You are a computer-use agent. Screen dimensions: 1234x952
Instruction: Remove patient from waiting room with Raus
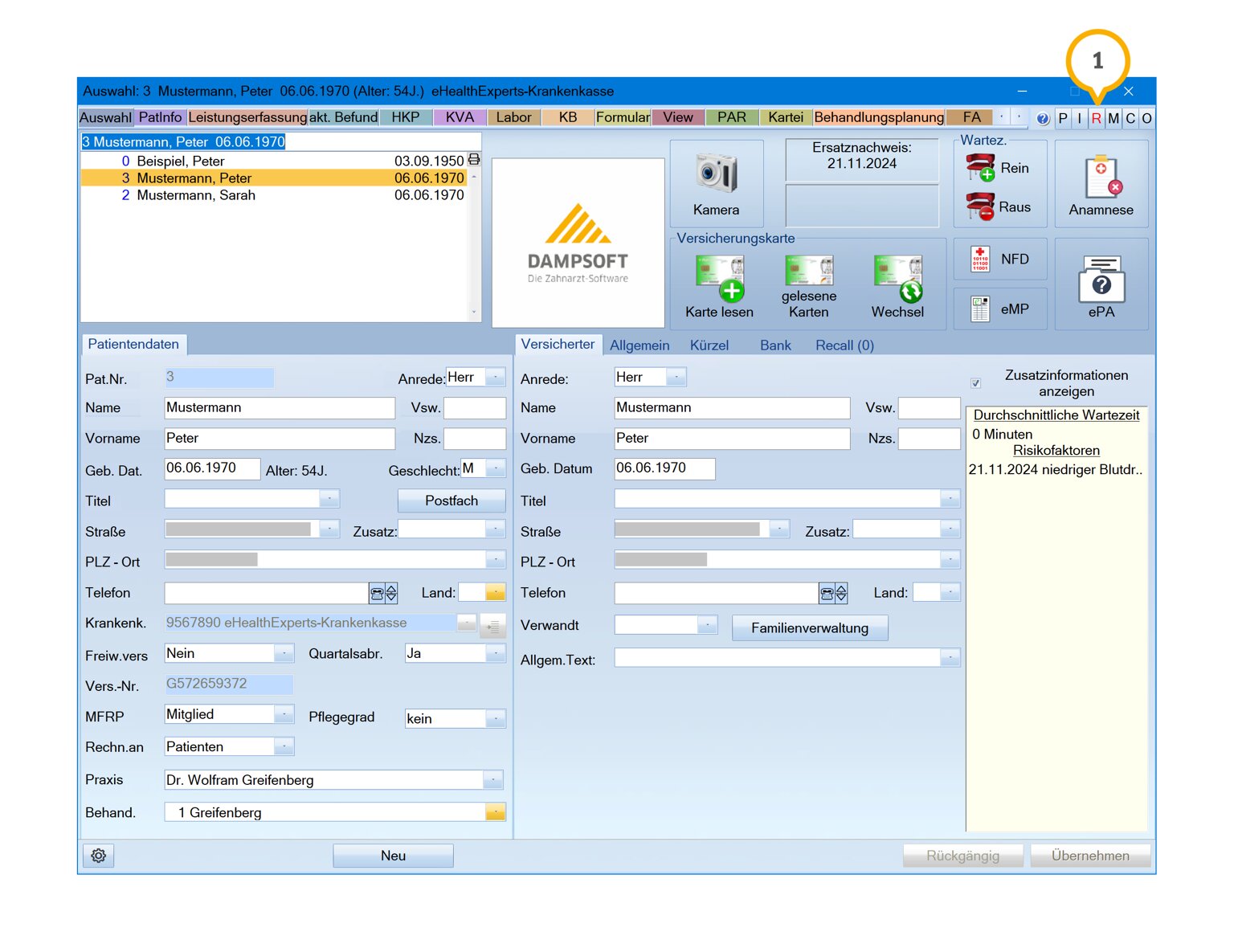click(x=999, y=206)
